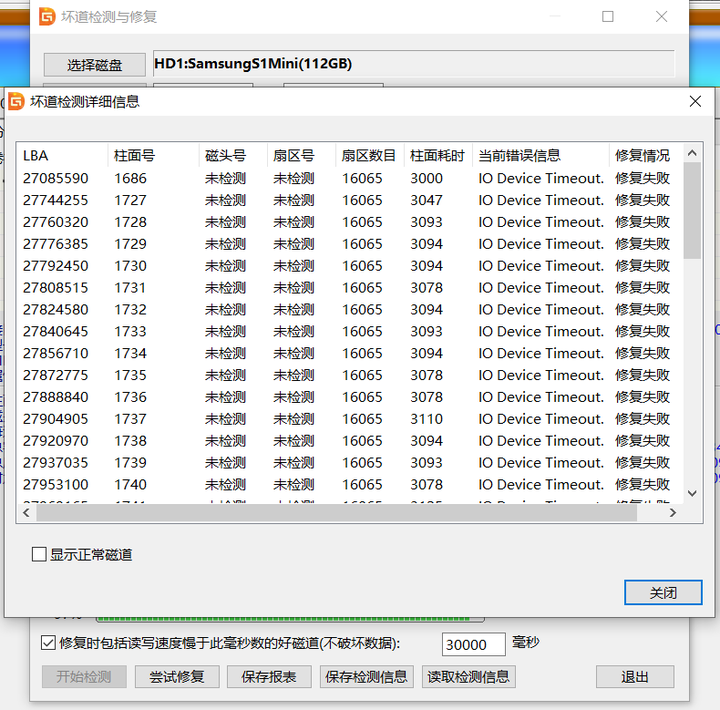This screenshot has height=710, width=720.
Task: Click the 关闭 button
Action: [663, 592]
